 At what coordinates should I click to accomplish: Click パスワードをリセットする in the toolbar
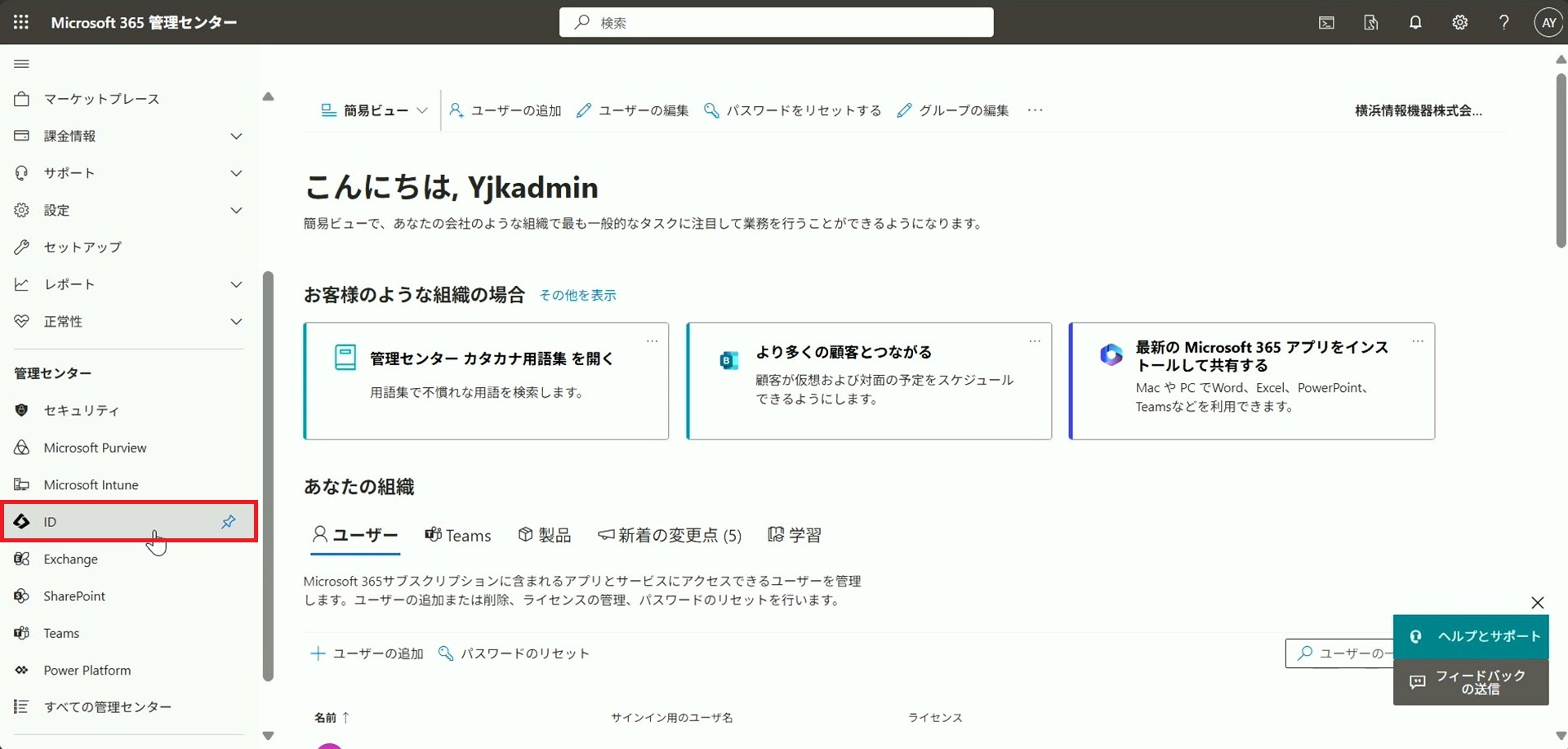click(793, 110)
